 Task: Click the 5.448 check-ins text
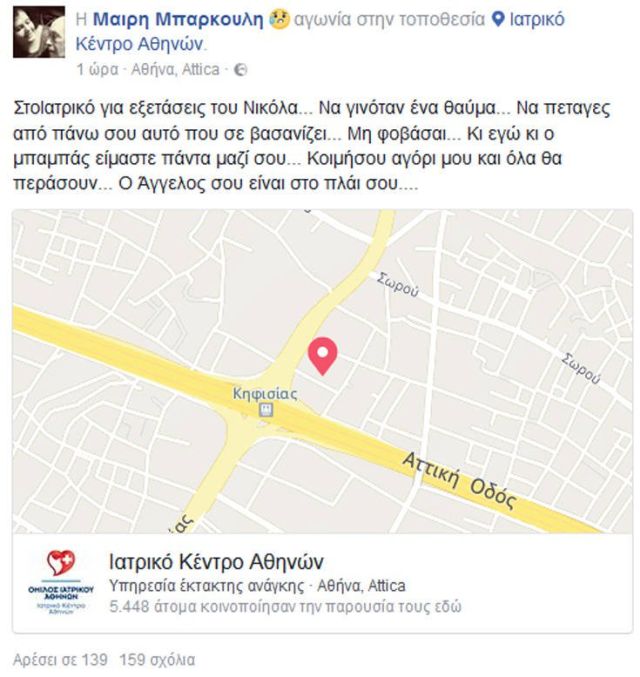(x=285, y=606)
